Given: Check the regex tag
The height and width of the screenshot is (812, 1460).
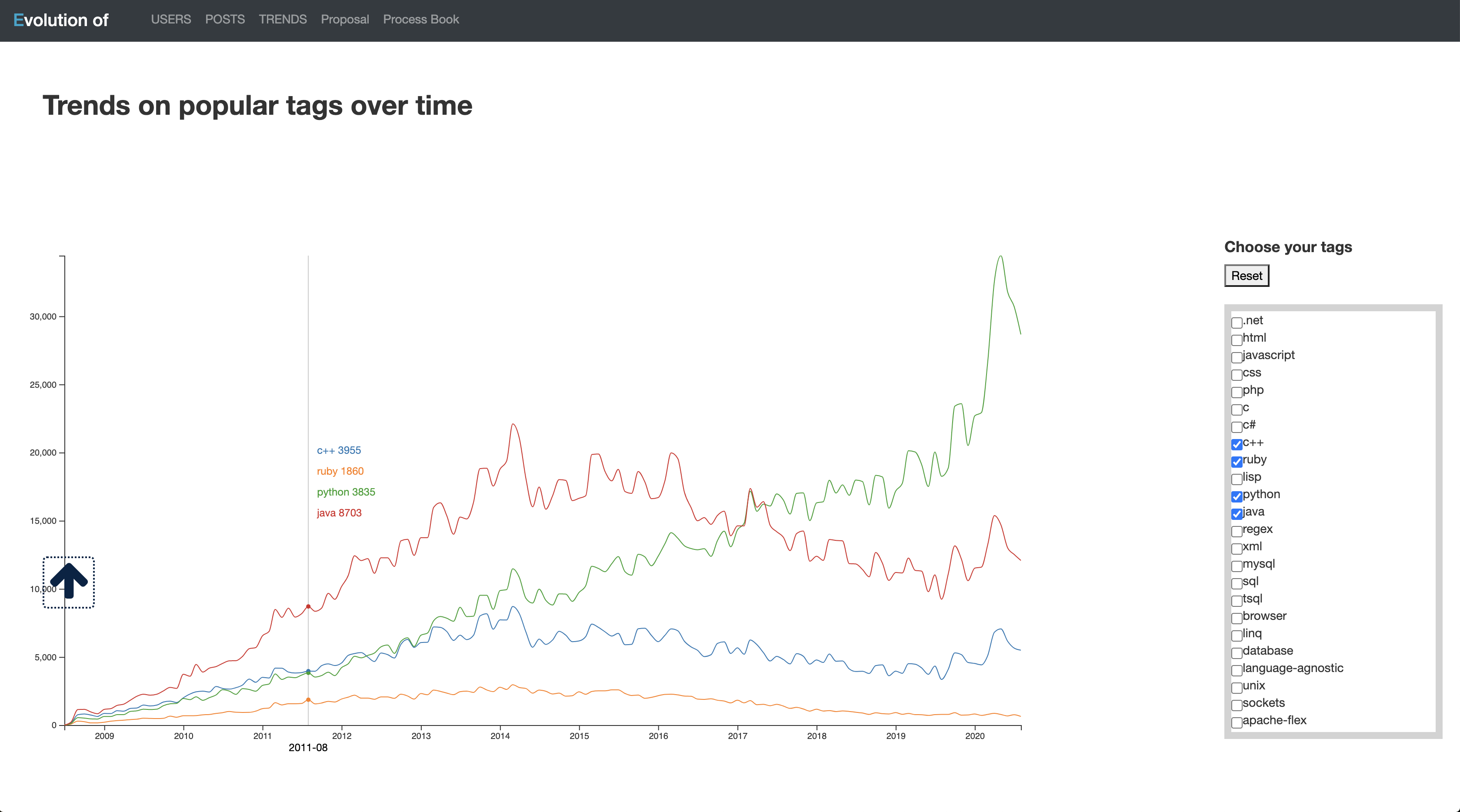Looking at the screenshot, I should (x=1237, y=532).
